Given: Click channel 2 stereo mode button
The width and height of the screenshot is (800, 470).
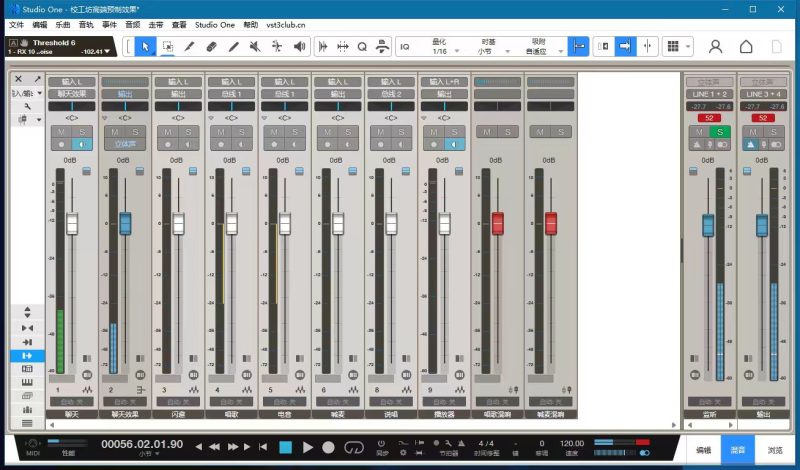Looking at the screenshot, I should [124, 144].
